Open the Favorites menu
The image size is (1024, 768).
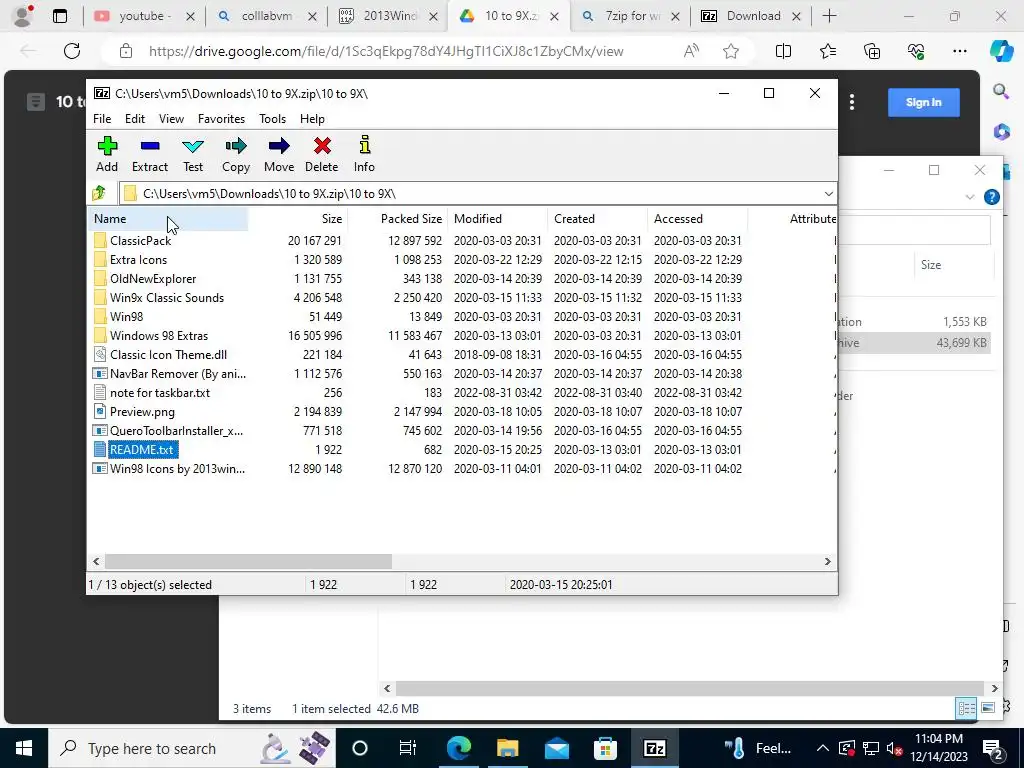(221, 119)
